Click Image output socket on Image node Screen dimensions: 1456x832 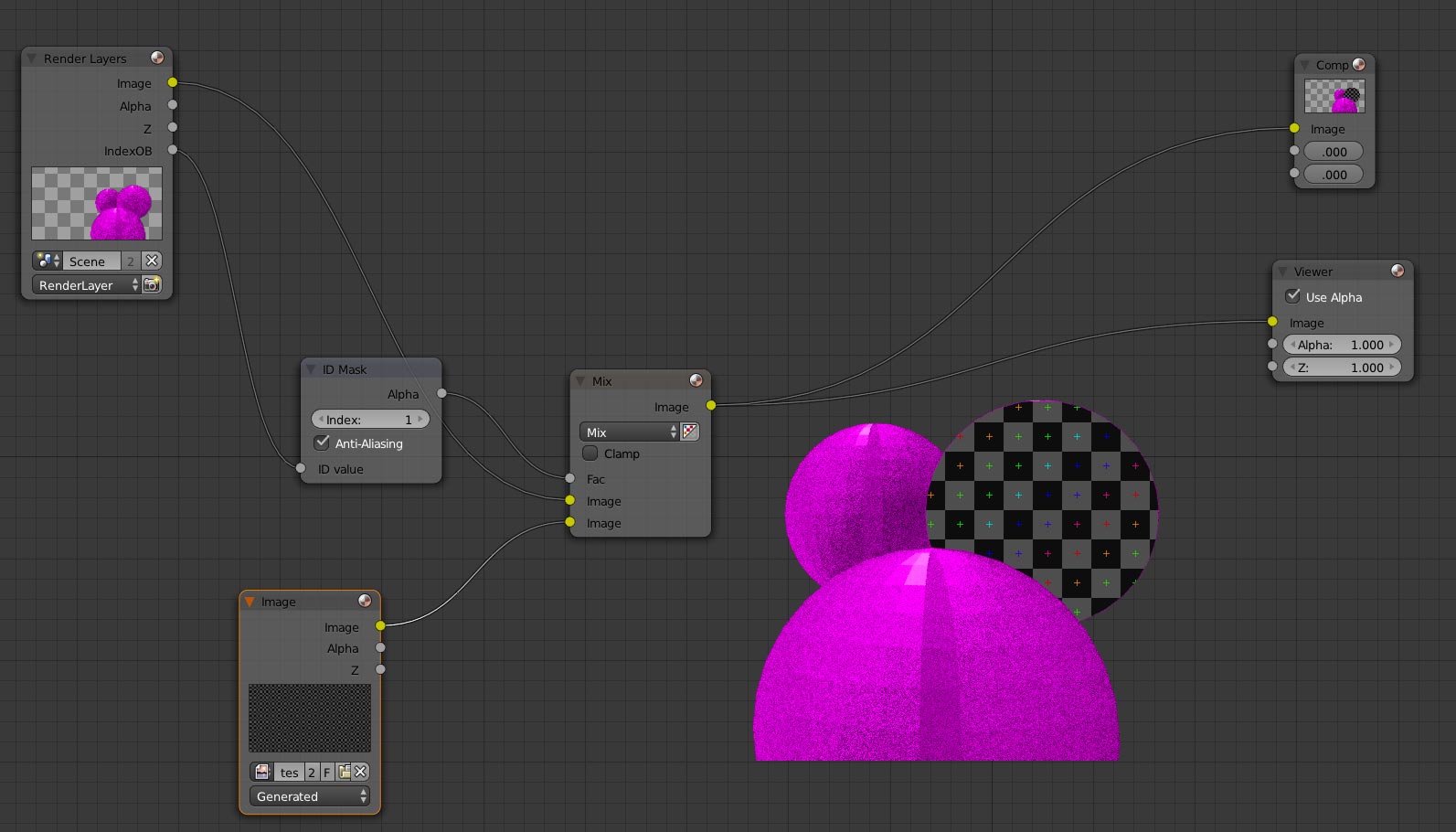[380, 625]
